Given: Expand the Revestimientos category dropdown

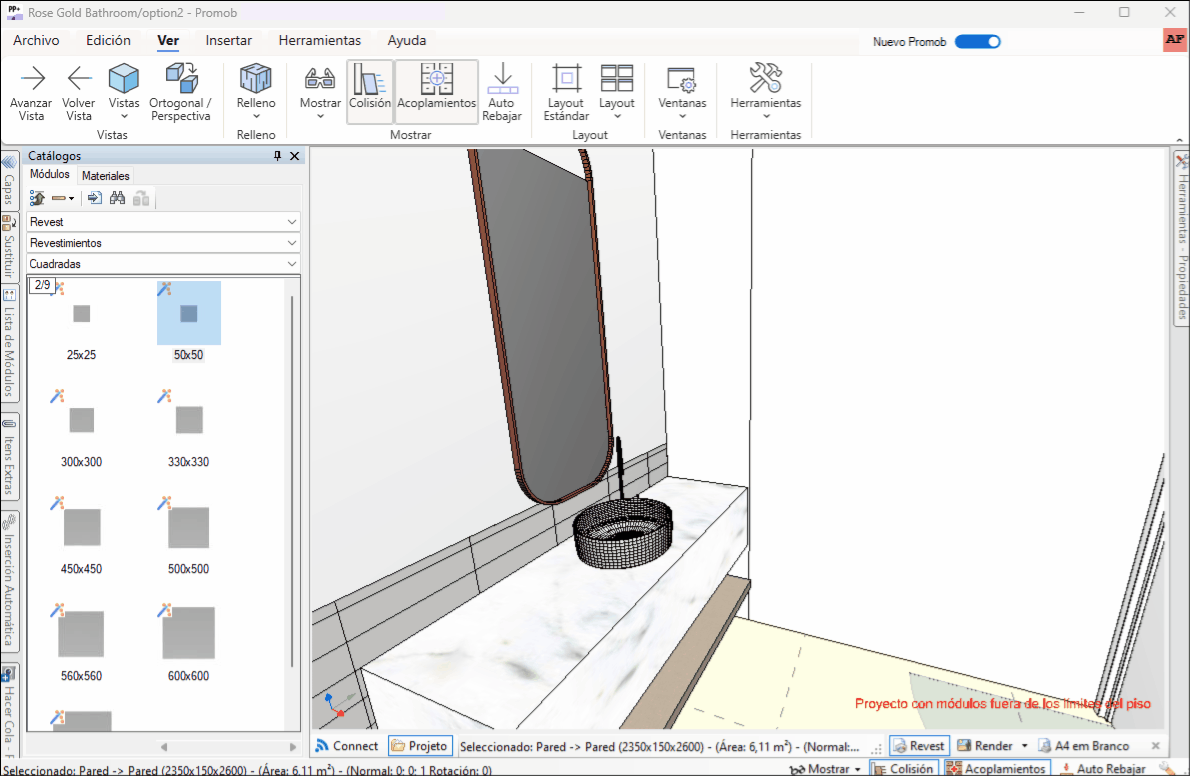Looking at the screenshot, I should pyautogui.click(x=163, y=243).
